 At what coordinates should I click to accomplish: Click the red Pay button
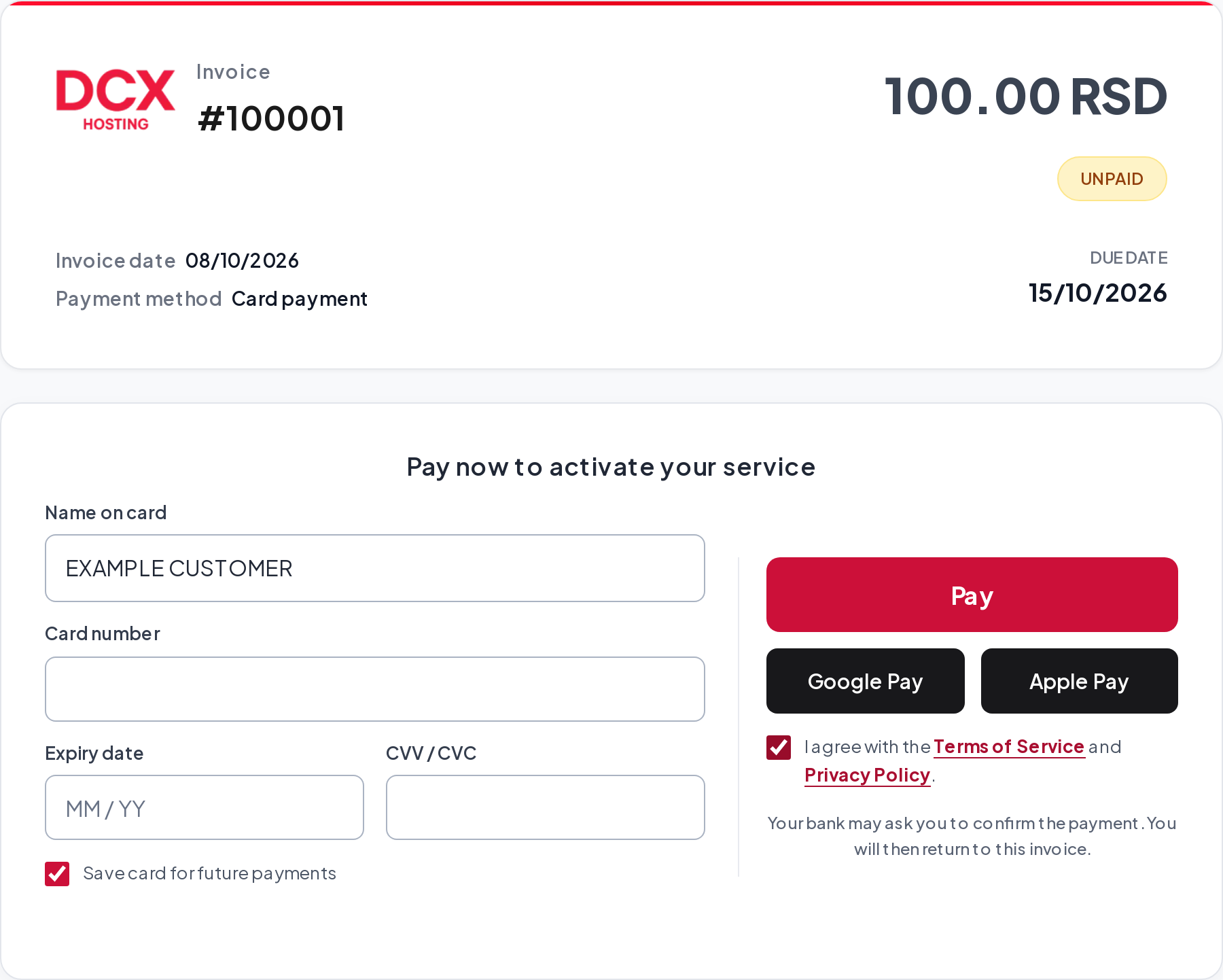click(x=972, y=595)
